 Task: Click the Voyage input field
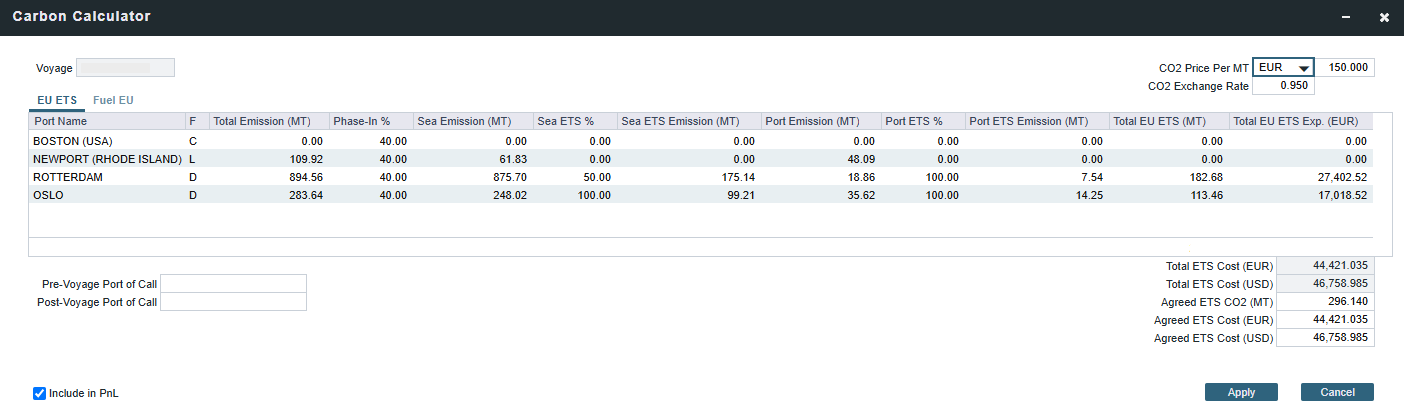point(125,68)
